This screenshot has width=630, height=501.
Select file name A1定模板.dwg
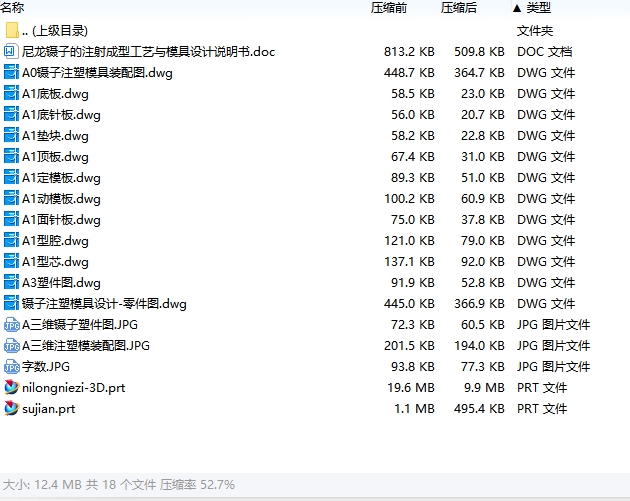pos(61,178)
